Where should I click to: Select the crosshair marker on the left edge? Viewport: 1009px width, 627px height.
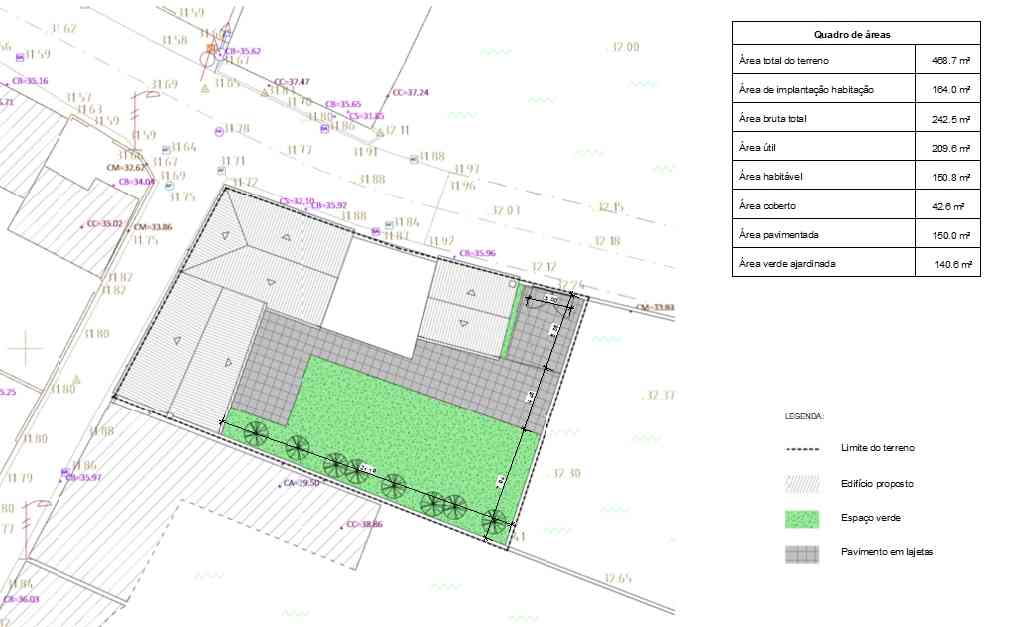click(x=26, y=349)
